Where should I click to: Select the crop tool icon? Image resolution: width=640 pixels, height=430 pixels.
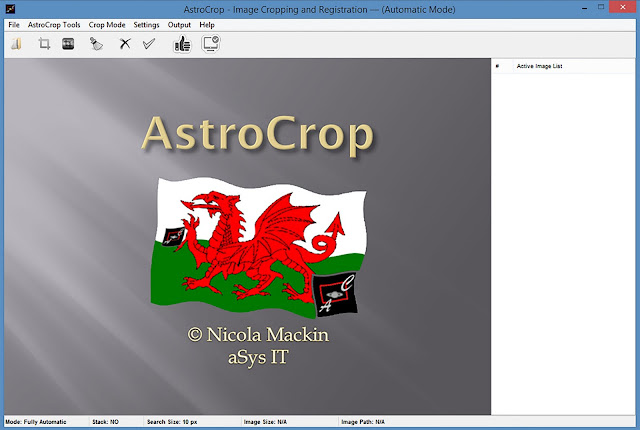click(44, 44)
